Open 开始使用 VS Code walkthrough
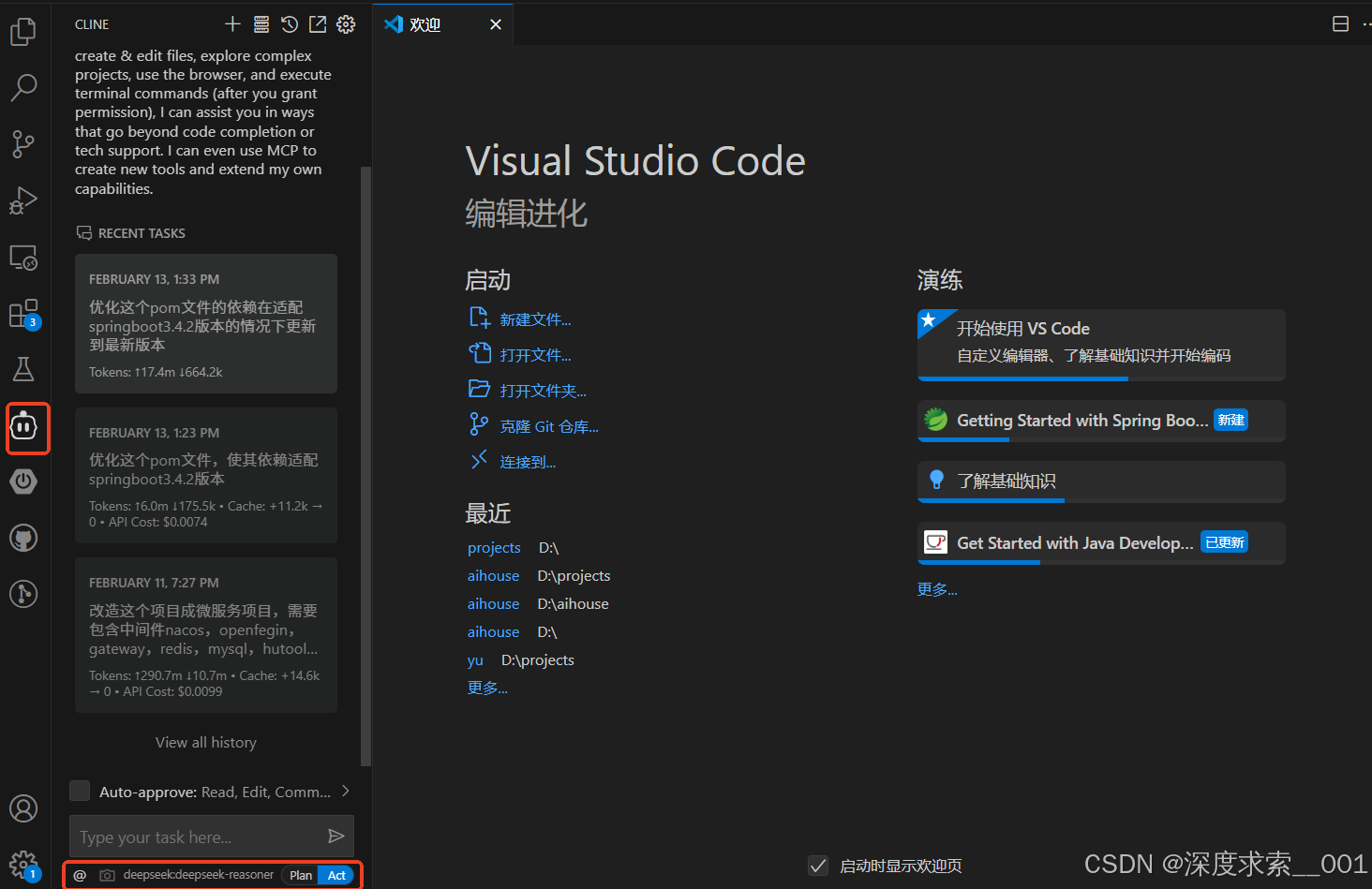Screen dimensions: 1372x889 (1101, 345)
